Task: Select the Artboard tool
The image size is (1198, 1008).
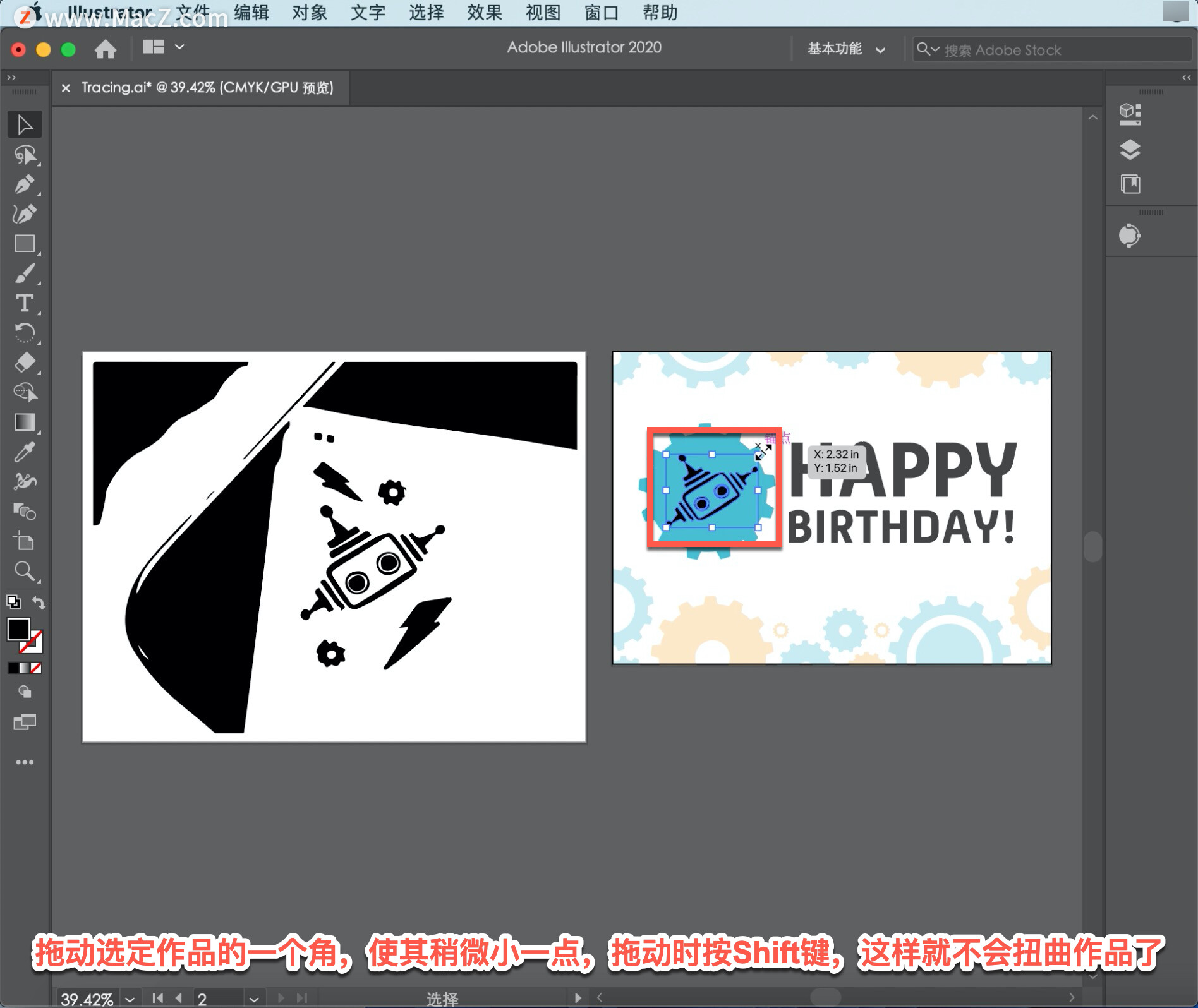Action: (25, 541)
